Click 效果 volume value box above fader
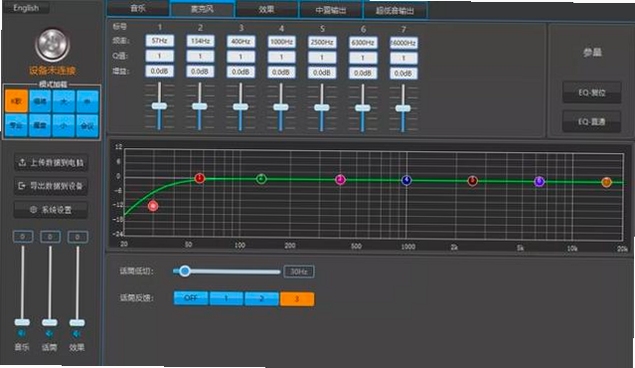This screenshot has height=368, width=635. tap(77, 237)
